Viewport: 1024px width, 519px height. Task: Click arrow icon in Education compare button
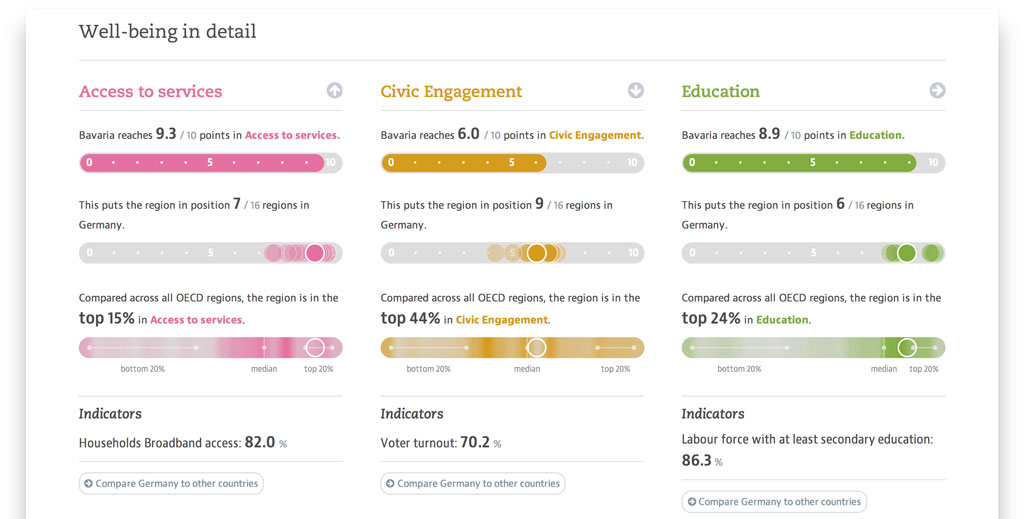691,502
